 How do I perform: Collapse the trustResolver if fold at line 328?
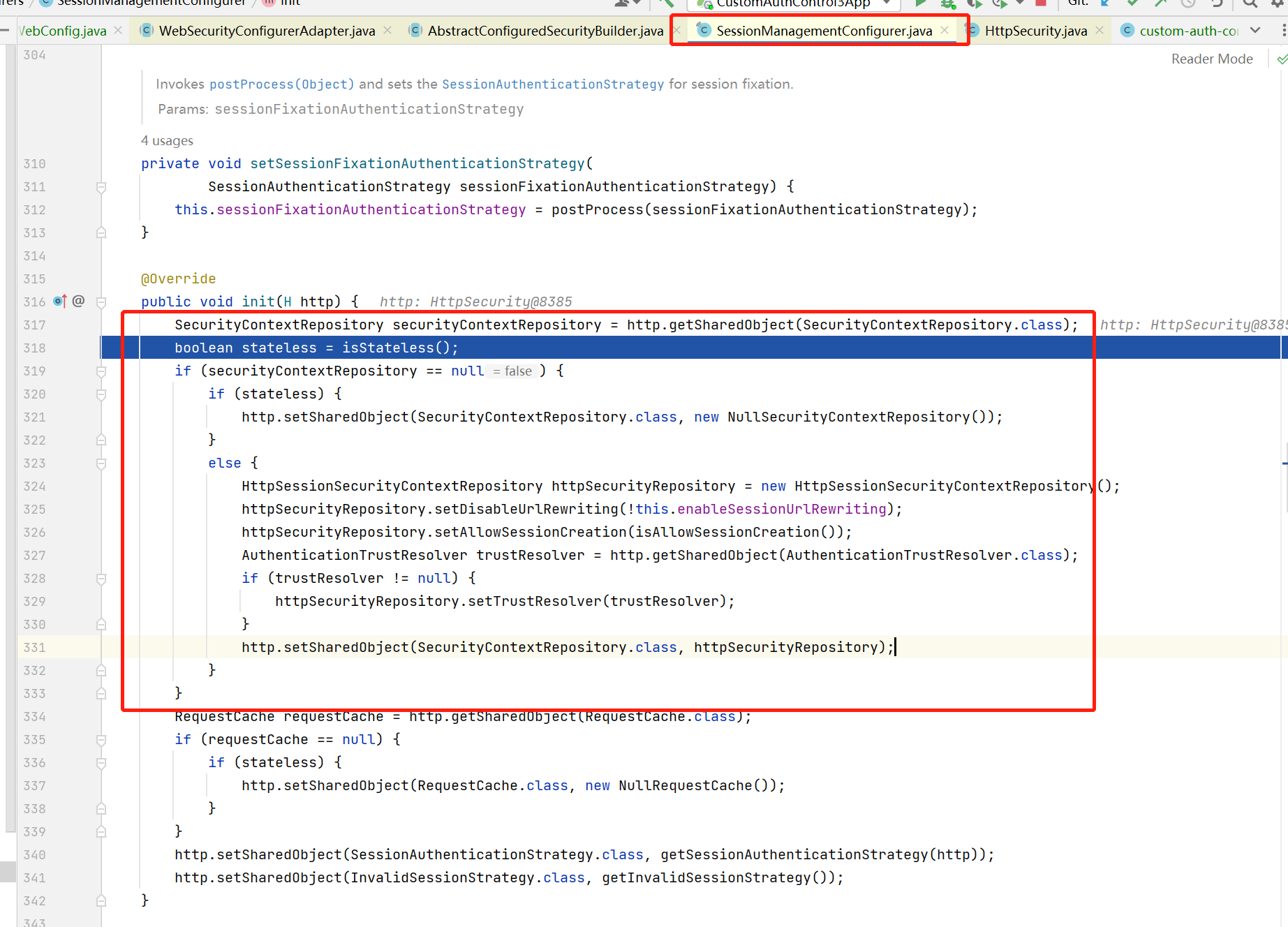point(101,579)
